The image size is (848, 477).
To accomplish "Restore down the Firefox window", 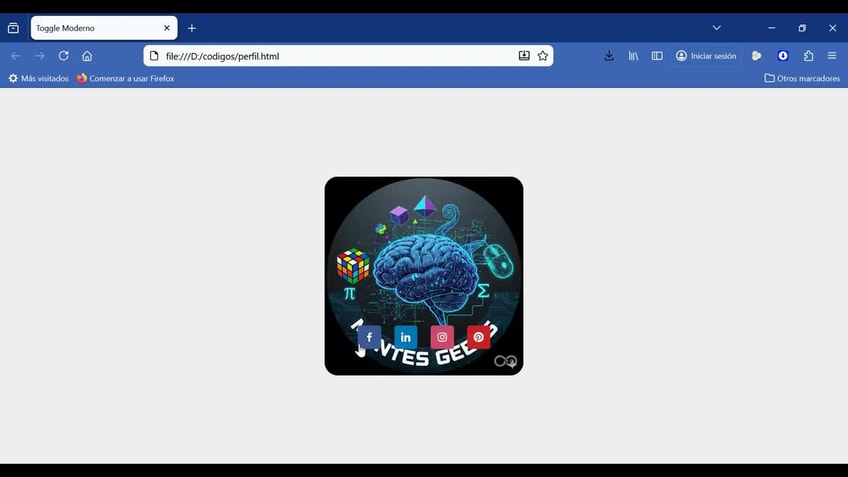I will (x=802, y=28).
